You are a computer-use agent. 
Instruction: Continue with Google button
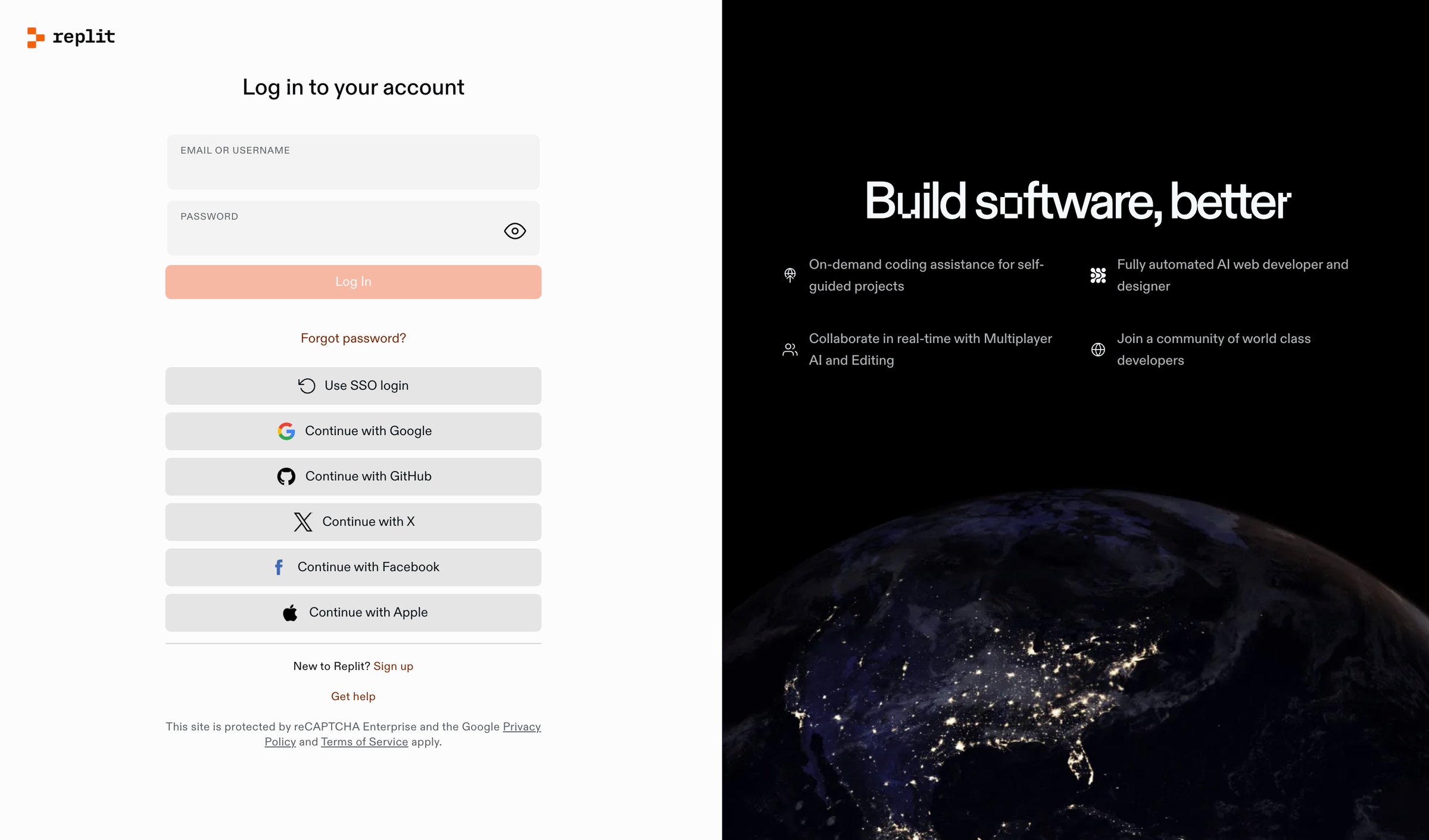[x=353, y=431]
